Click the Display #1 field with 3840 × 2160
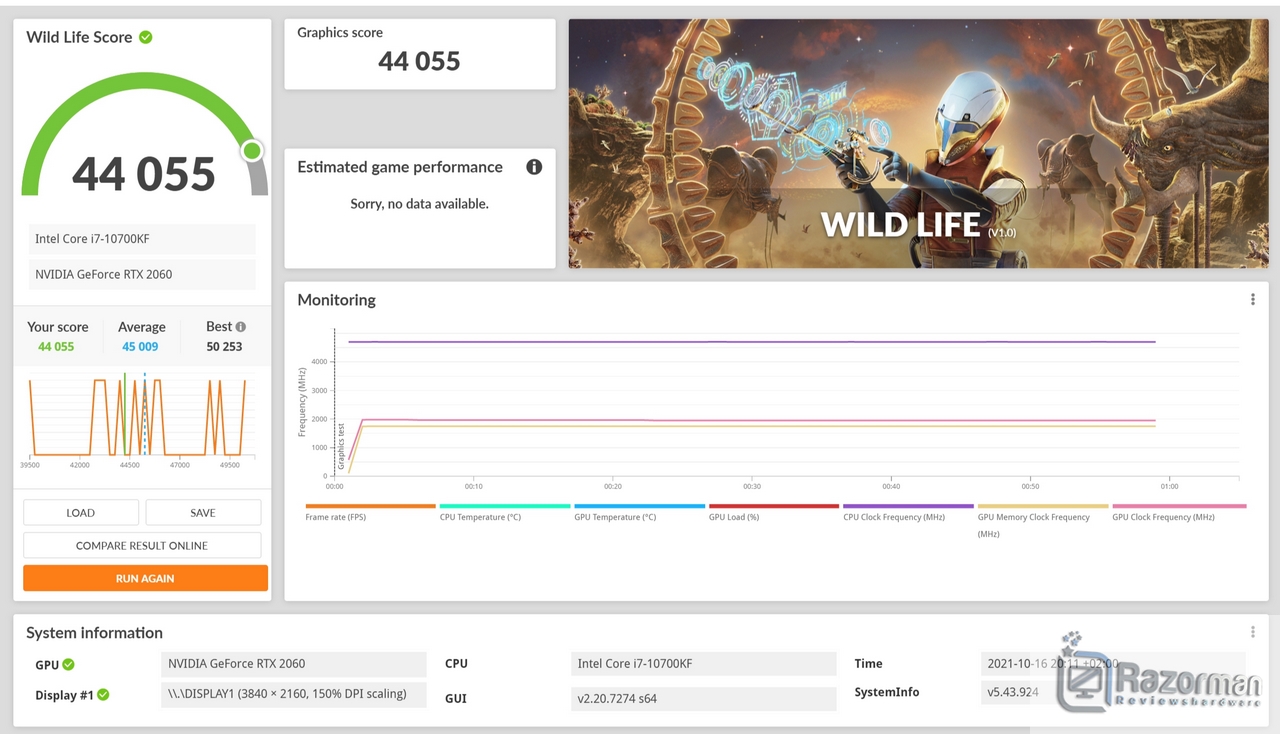1280x734 pixels. pyautogui.click(x=293, y=694)
